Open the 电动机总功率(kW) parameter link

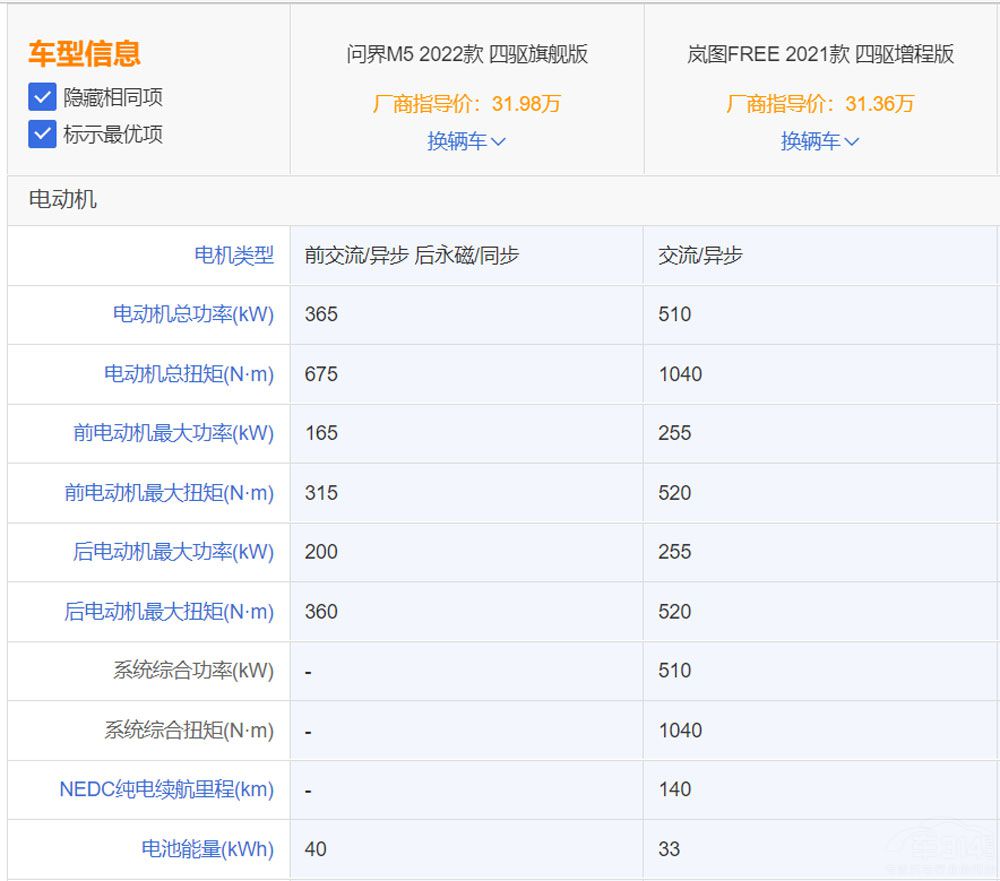(192, 314)
